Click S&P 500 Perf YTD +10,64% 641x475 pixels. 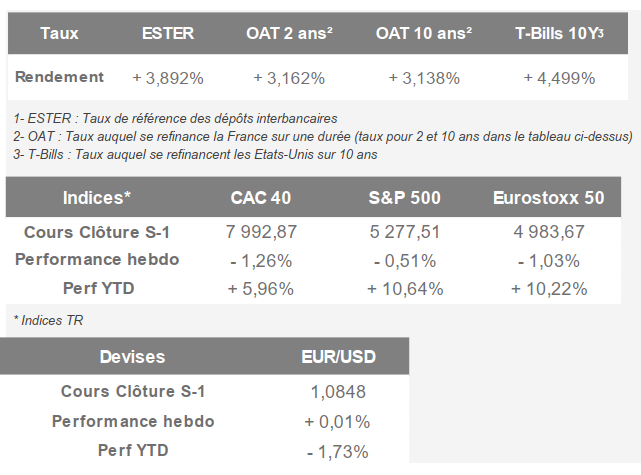(403, 289)
